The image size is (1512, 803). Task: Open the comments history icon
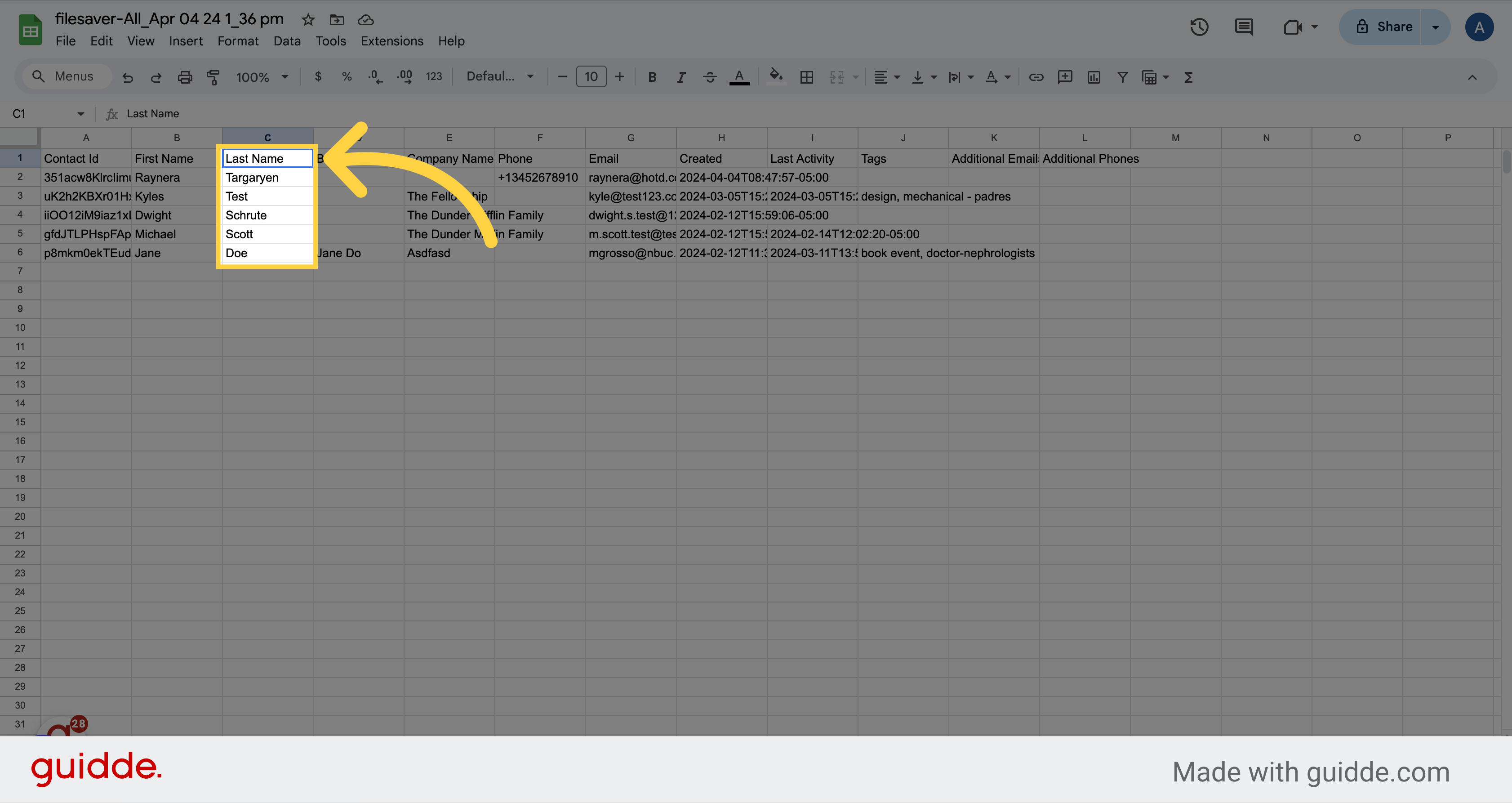tap(1244, 27)
